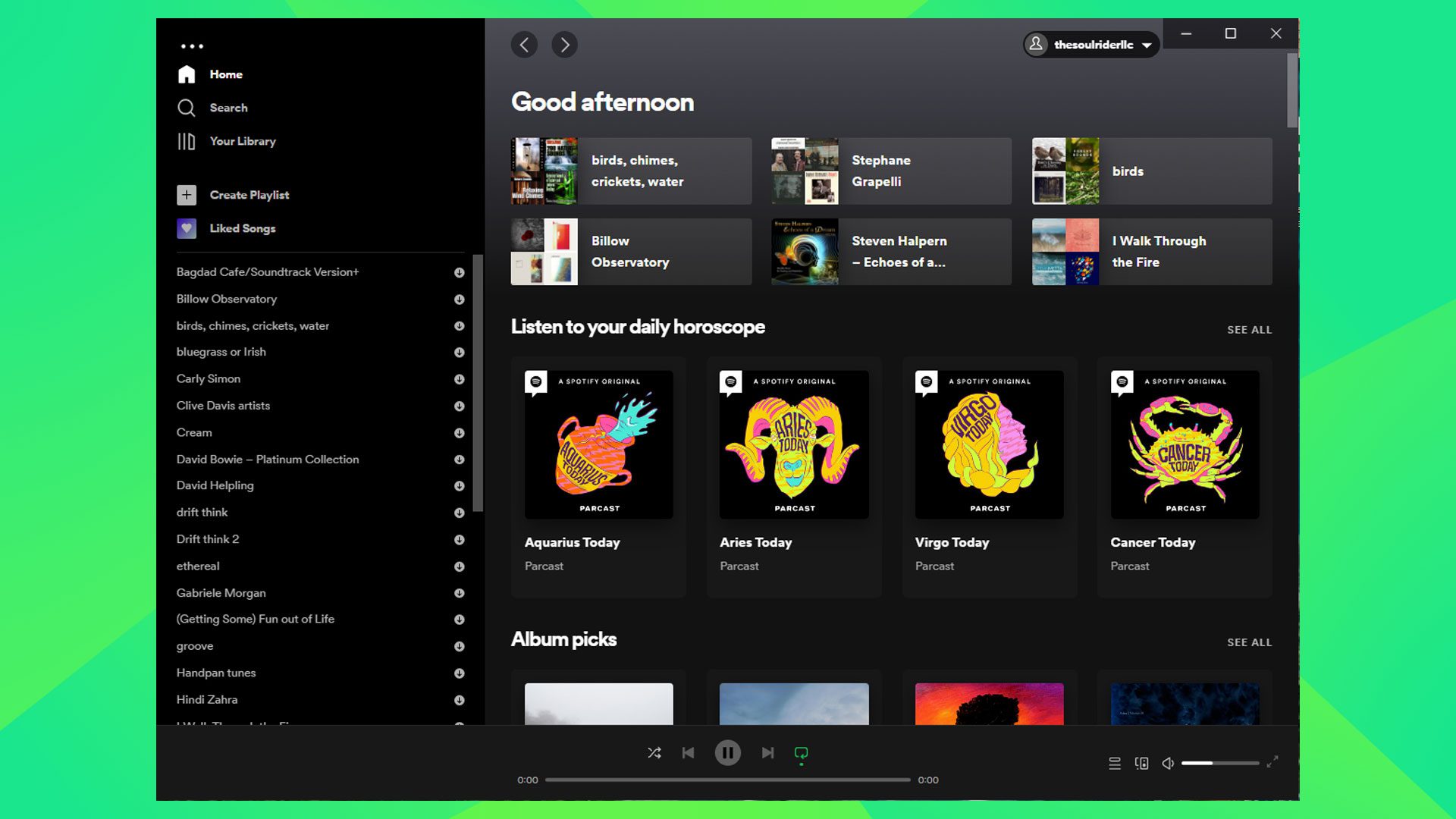Click the download icon beside groove
This screenshot has width=1456, height=819.
460,647
